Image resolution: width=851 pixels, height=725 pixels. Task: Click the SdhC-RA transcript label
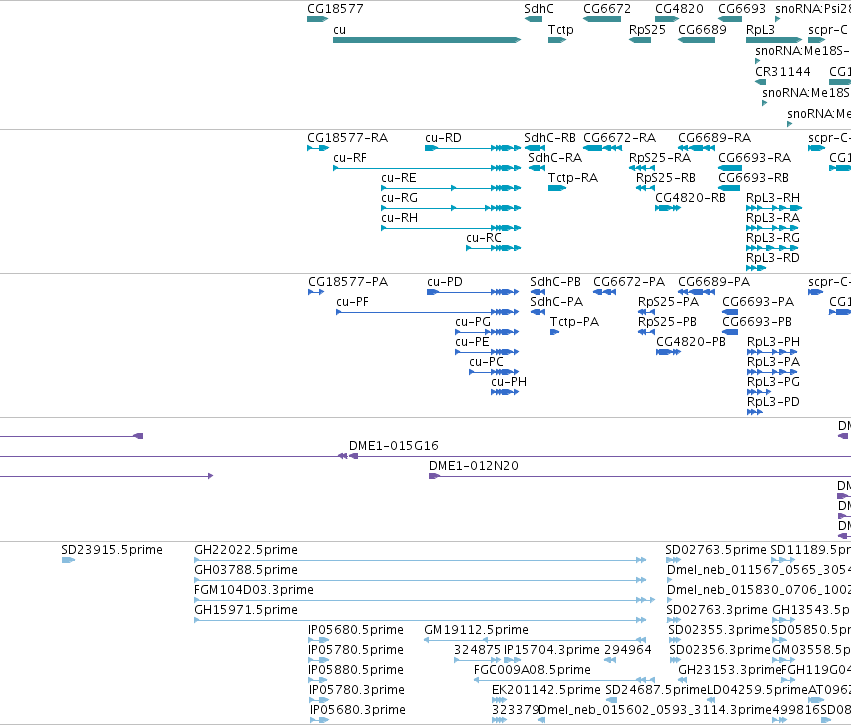pos(555,158)
